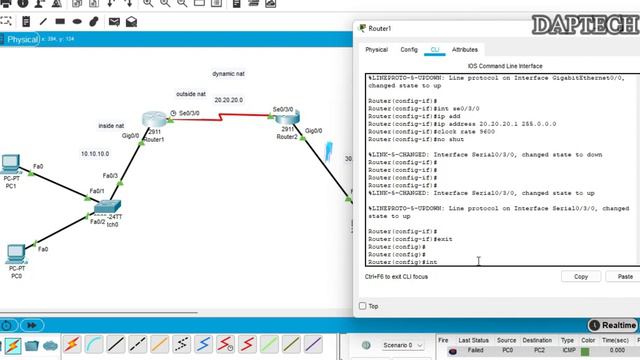Click the Add Simple PDU envelope icon
The height and width of the screenshot is (360, 640).
point(114,22)
